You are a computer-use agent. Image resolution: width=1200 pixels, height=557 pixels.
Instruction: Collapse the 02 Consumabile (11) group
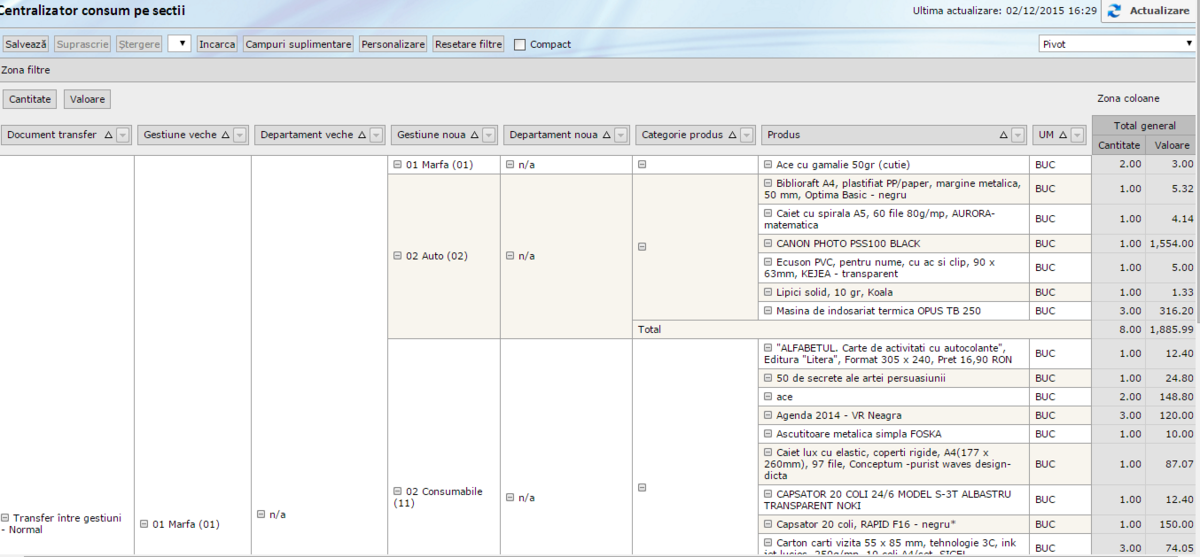pos(397,492)
